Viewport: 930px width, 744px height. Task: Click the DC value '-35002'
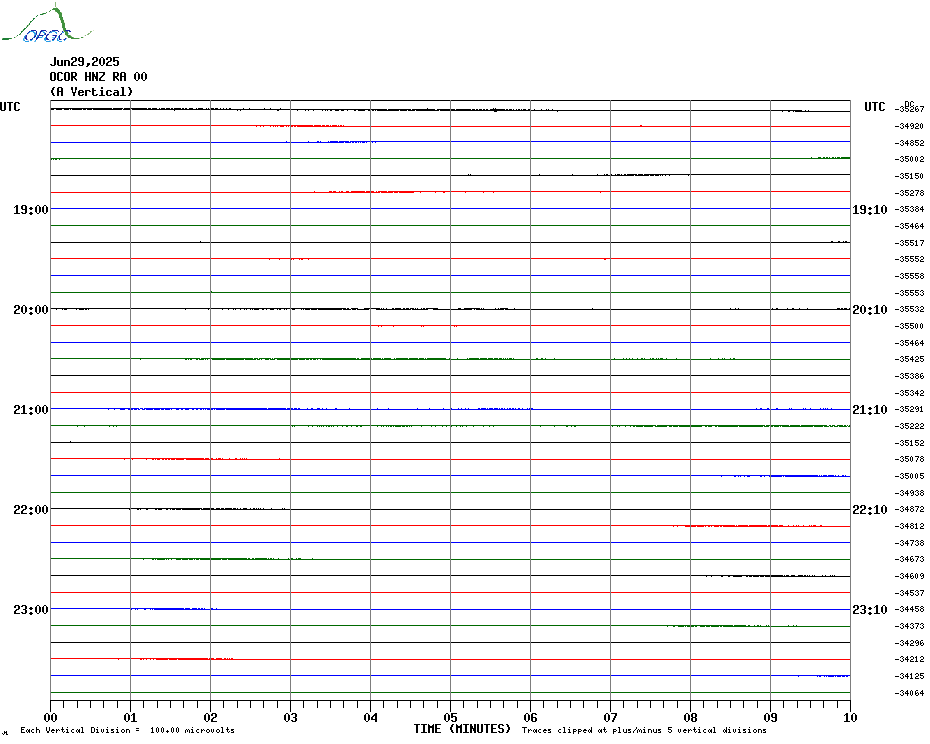tap(909, 160)
